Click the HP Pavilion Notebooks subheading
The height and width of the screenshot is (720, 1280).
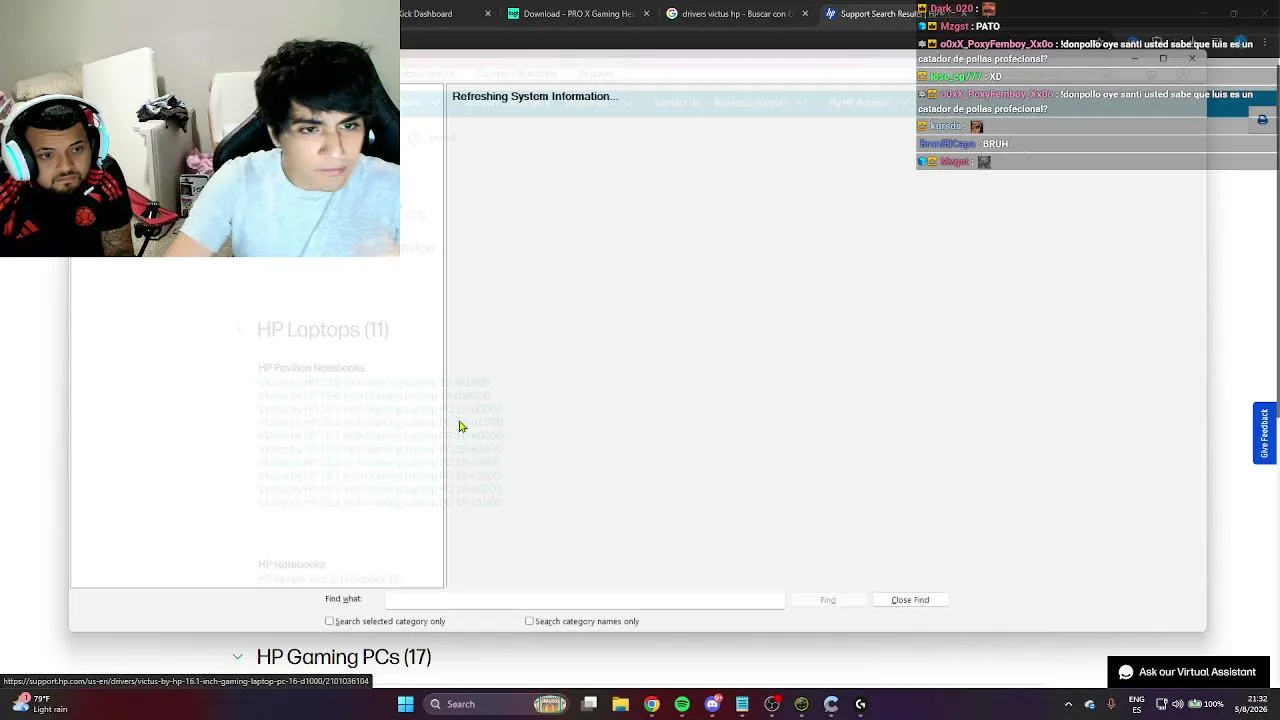coord(311,368)
